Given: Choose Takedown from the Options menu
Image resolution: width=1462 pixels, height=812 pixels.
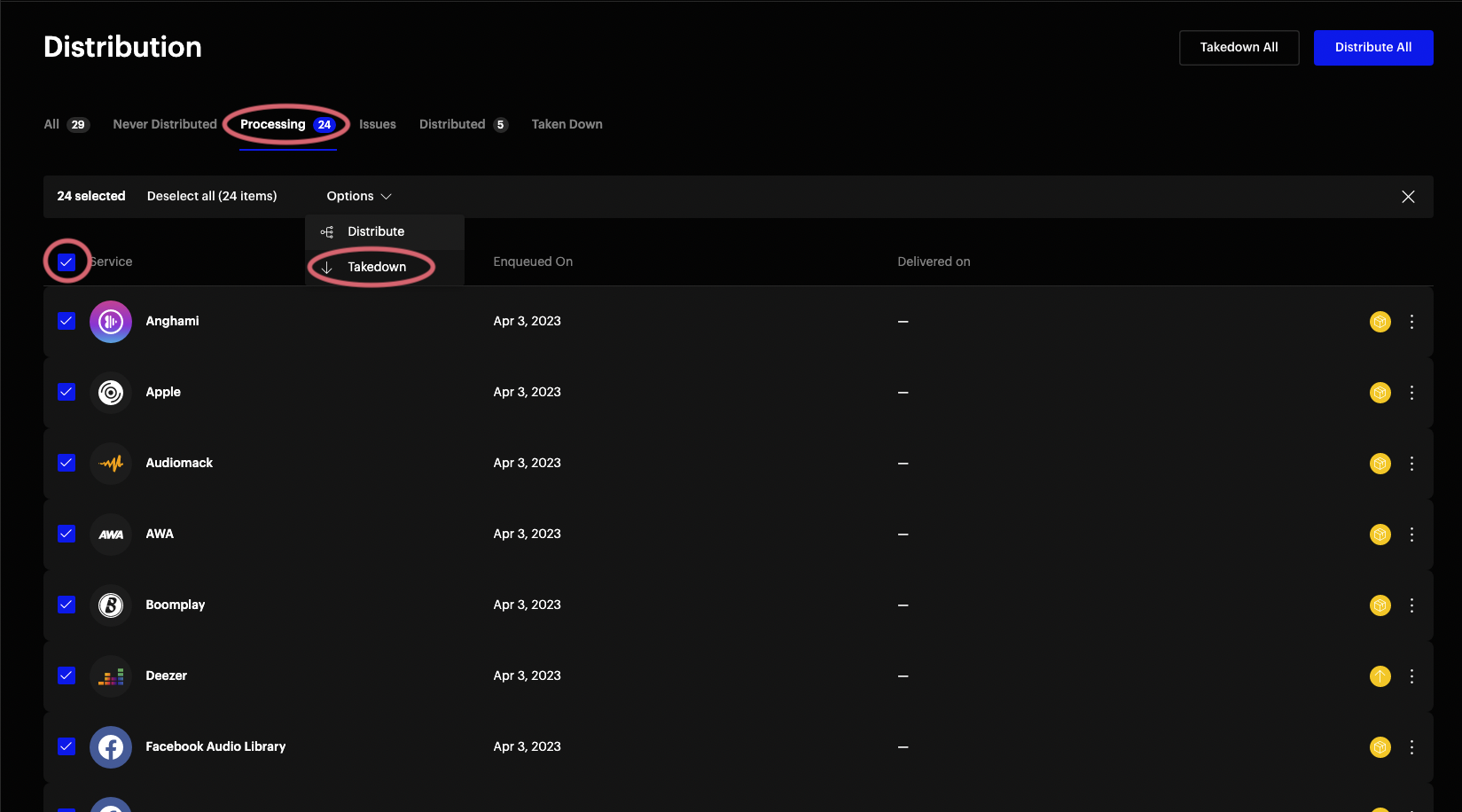Looking at the screenshot, I should (x=385, y=267).
